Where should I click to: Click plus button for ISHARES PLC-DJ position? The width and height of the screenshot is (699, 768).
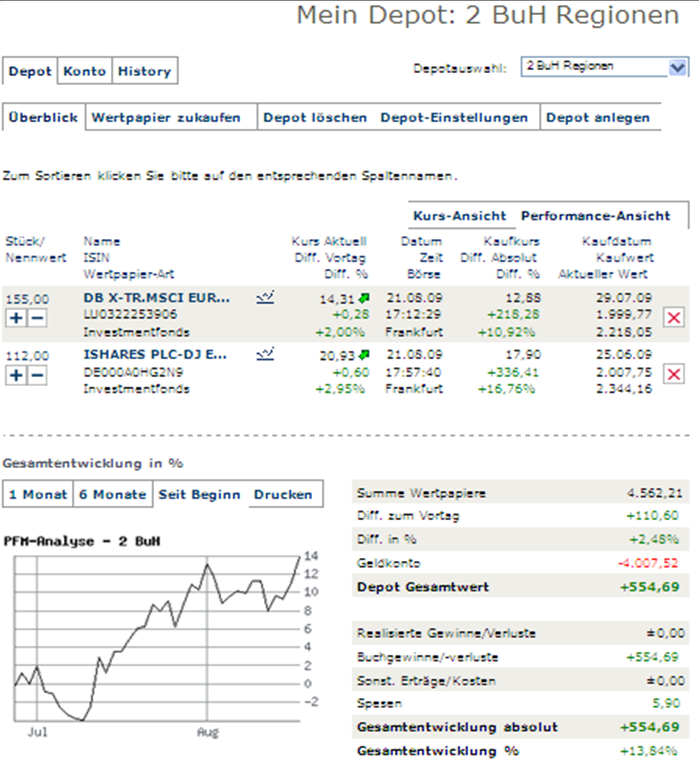[16, 375]
